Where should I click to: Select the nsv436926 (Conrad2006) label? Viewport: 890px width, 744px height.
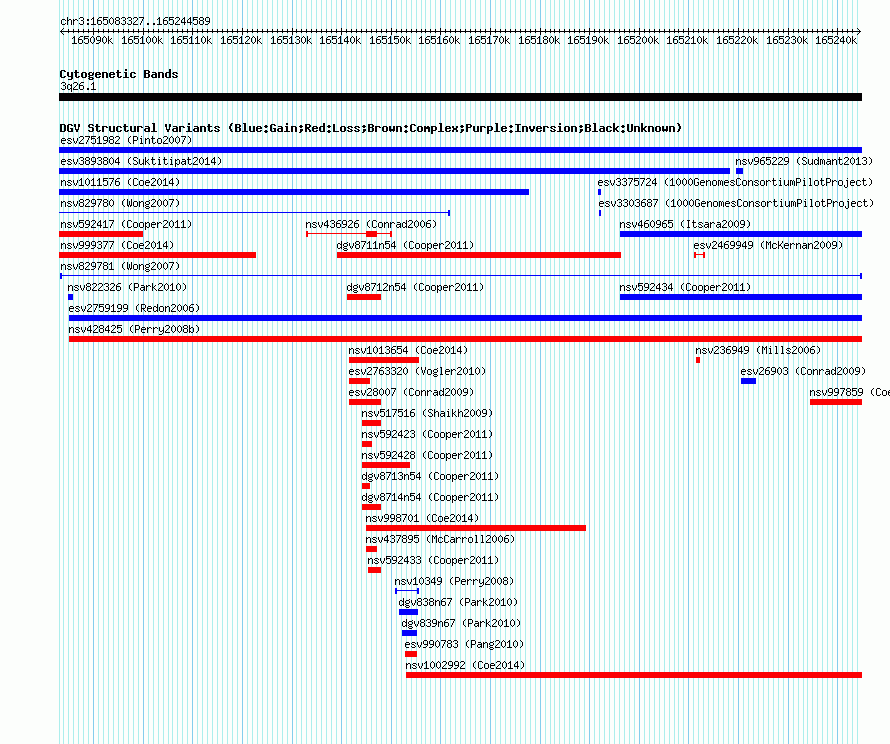[x=371, y=224]
